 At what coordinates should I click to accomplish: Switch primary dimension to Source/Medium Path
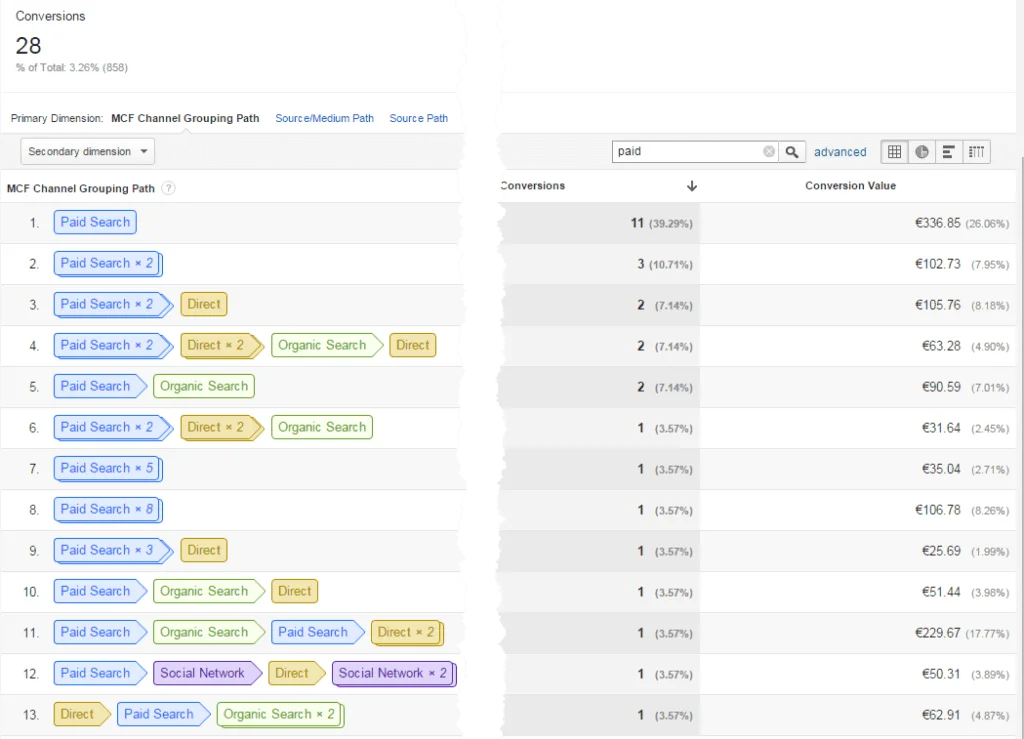[x=324, y=118]
